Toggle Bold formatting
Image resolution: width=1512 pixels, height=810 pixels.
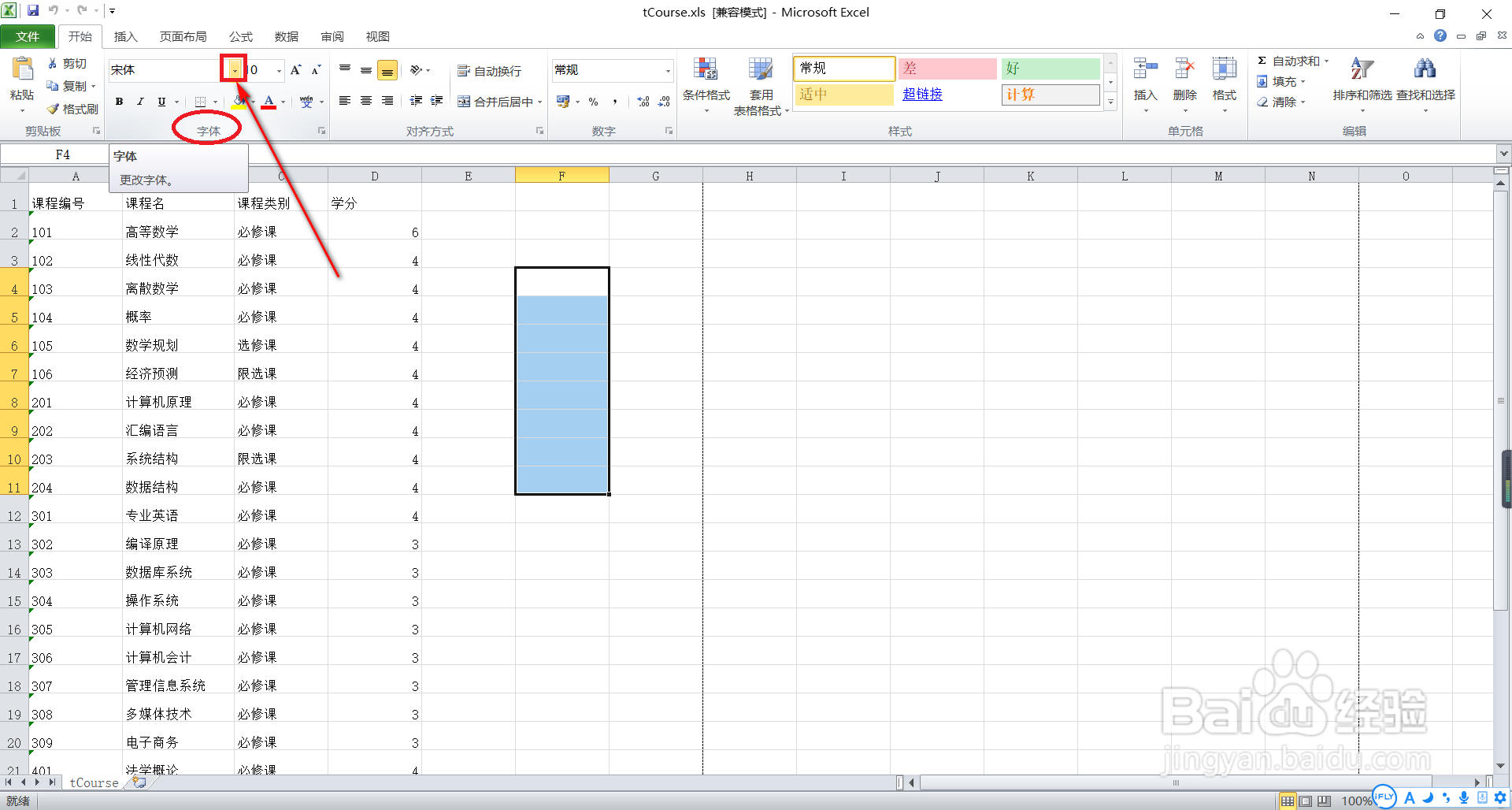pos(119,102)
